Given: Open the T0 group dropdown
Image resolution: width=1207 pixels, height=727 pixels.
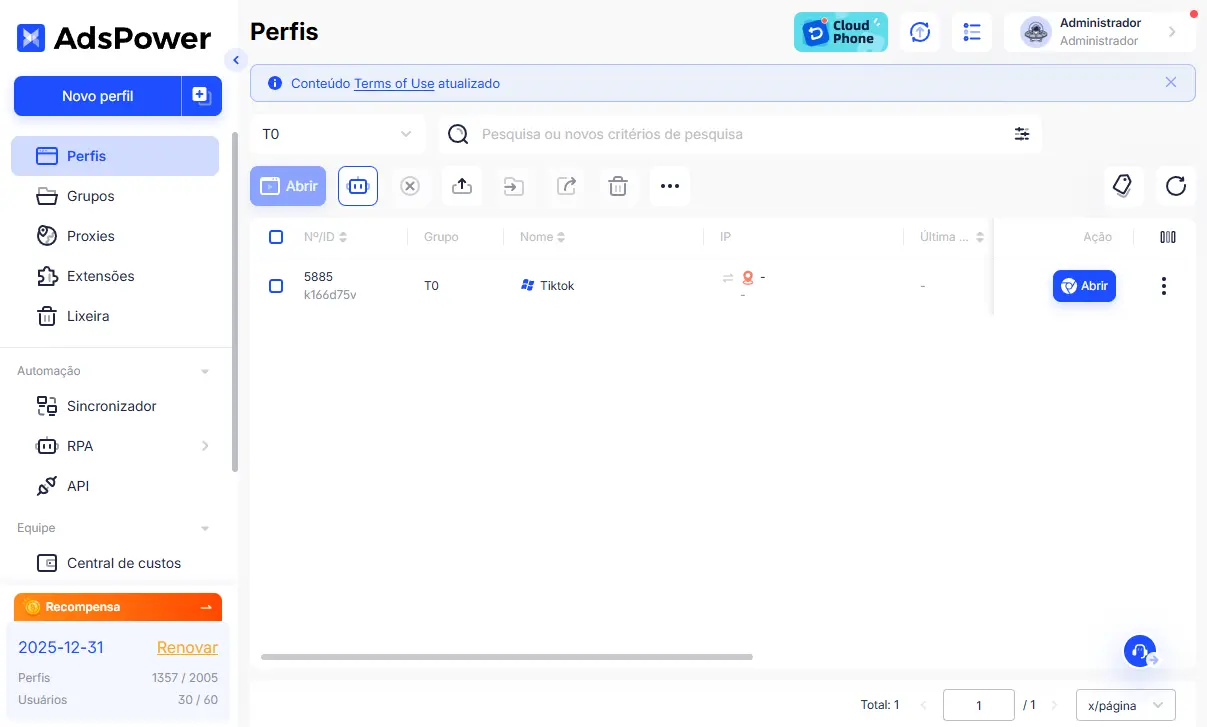Looking at the screenshot, I should [x=337, y=134].
